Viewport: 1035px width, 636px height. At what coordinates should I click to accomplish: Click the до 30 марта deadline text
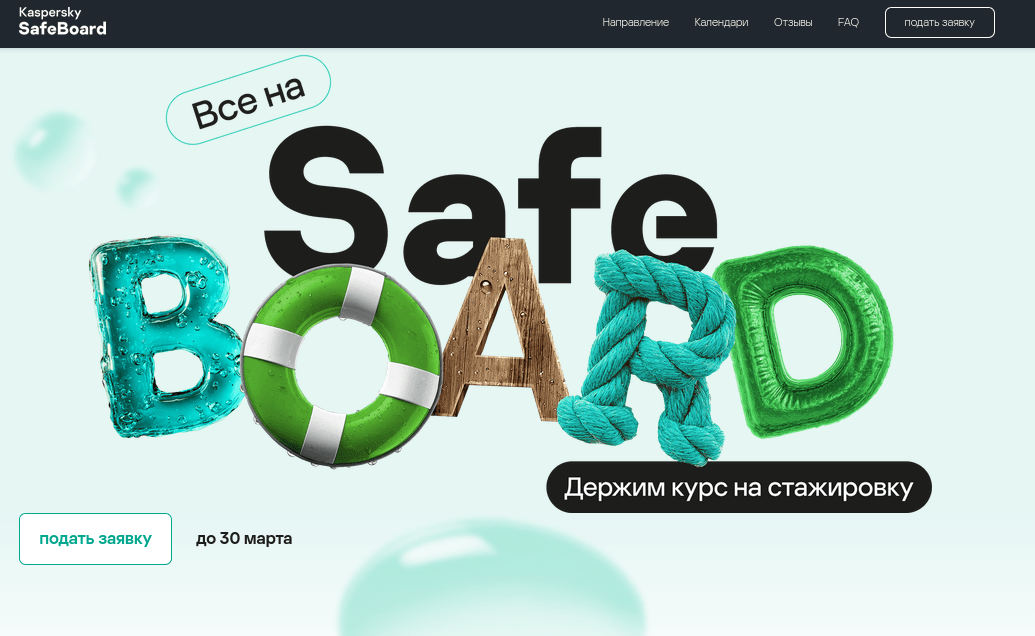pyautogui.click(x=242, y=538)
